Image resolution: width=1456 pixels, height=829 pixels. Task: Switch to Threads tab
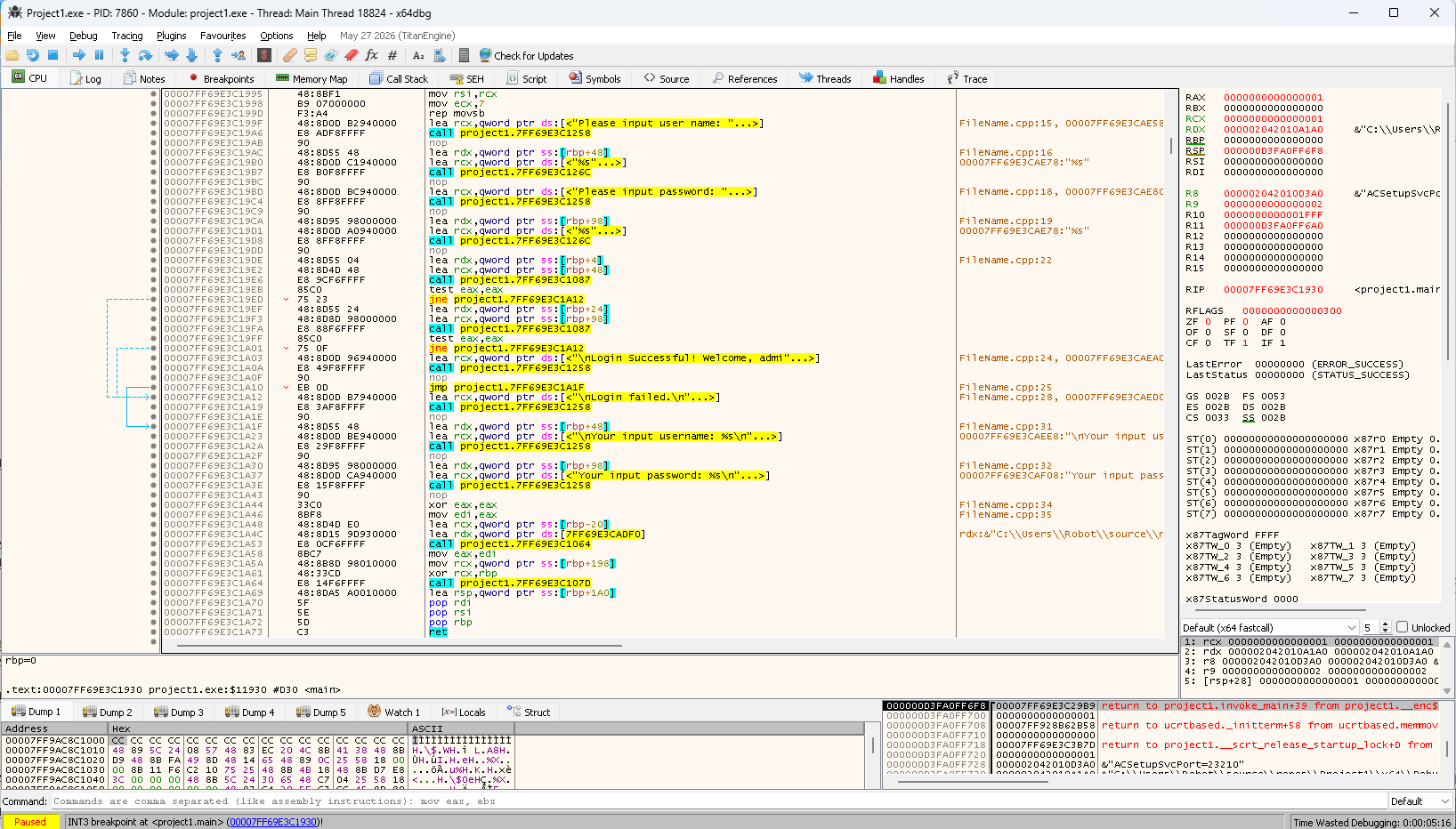pos(825,78)
